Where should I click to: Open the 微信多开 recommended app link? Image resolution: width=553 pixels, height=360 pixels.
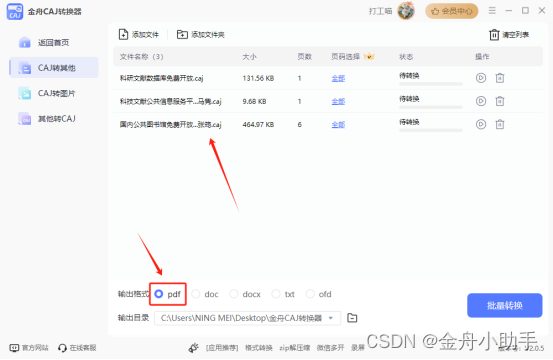tap(330, 348)
